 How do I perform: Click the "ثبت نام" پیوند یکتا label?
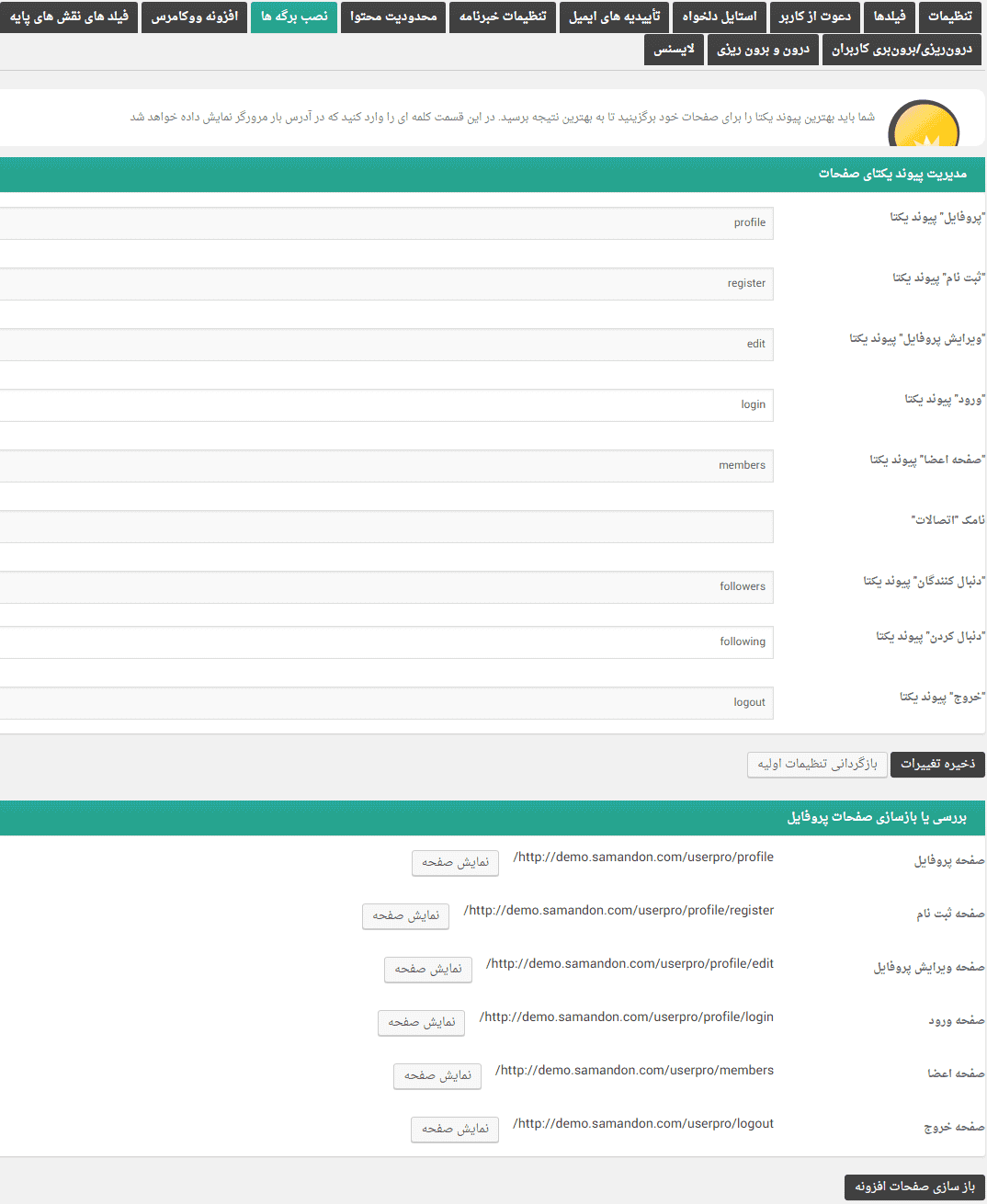tap(938, 278)
